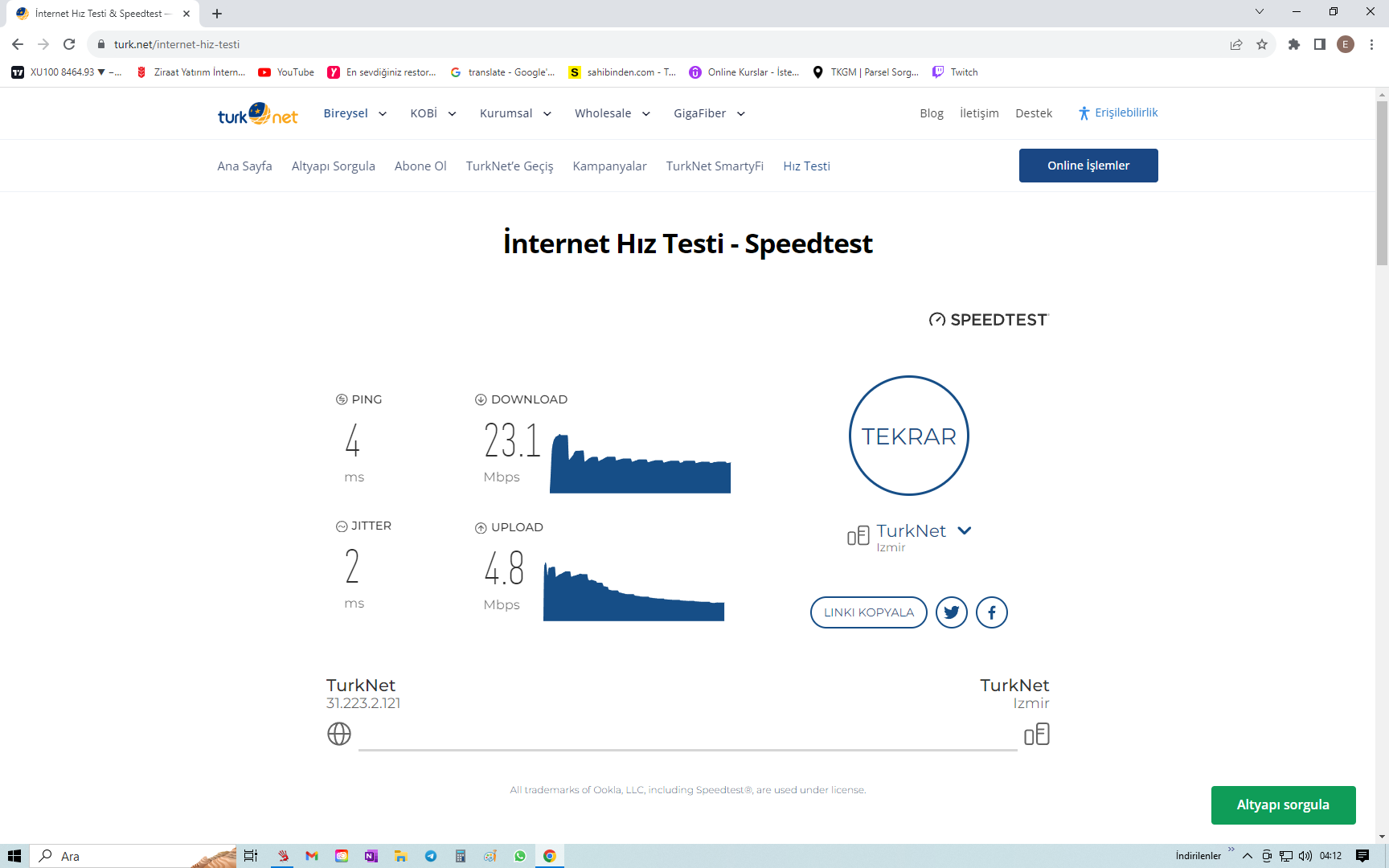Image resolution: width=1389 pixels, height=868 pixels.
Task: Show hidden system tray icons
Action: [x=1248, y=856]
